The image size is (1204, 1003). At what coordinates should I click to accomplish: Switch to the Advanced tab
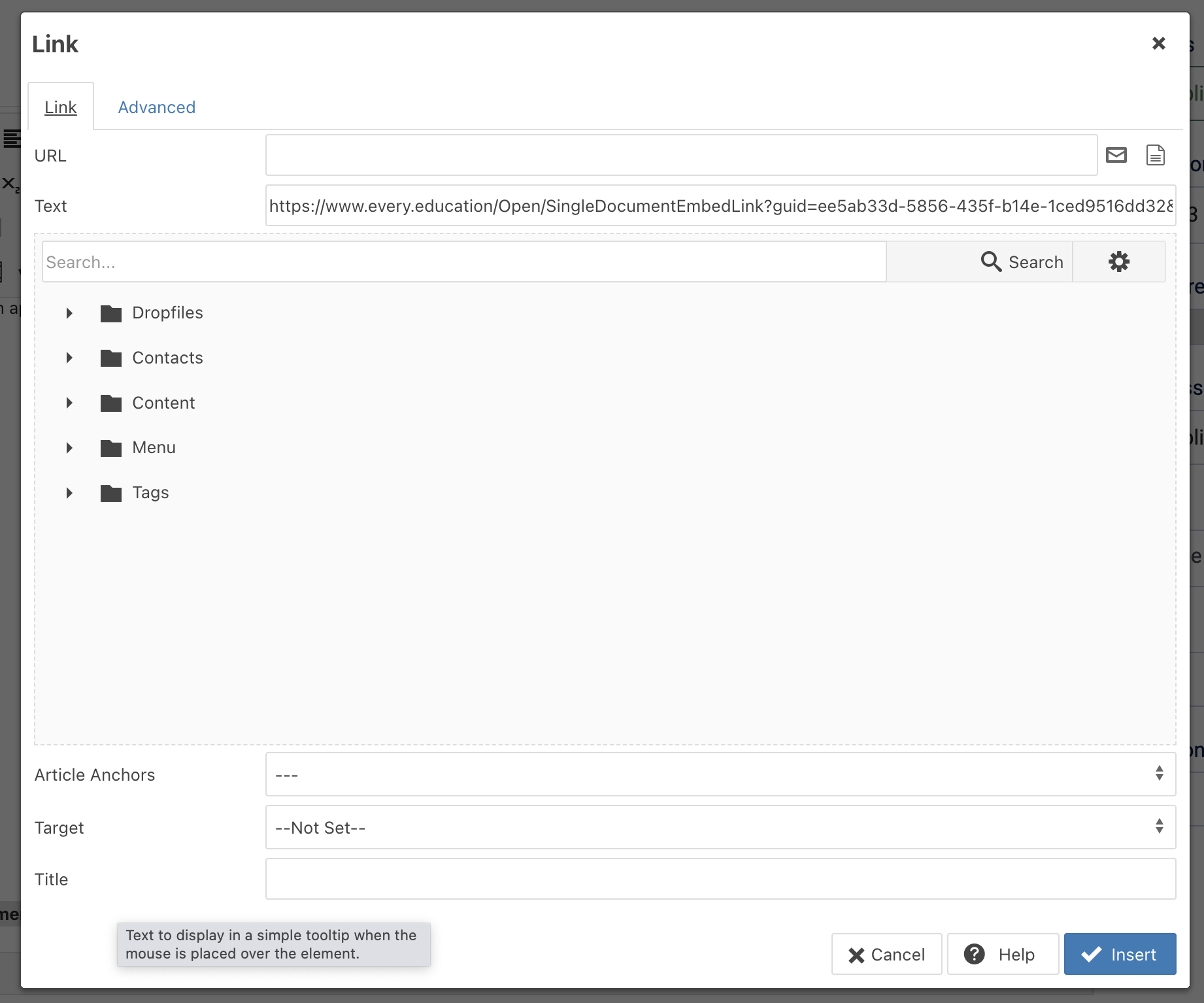tap(156, 107)
